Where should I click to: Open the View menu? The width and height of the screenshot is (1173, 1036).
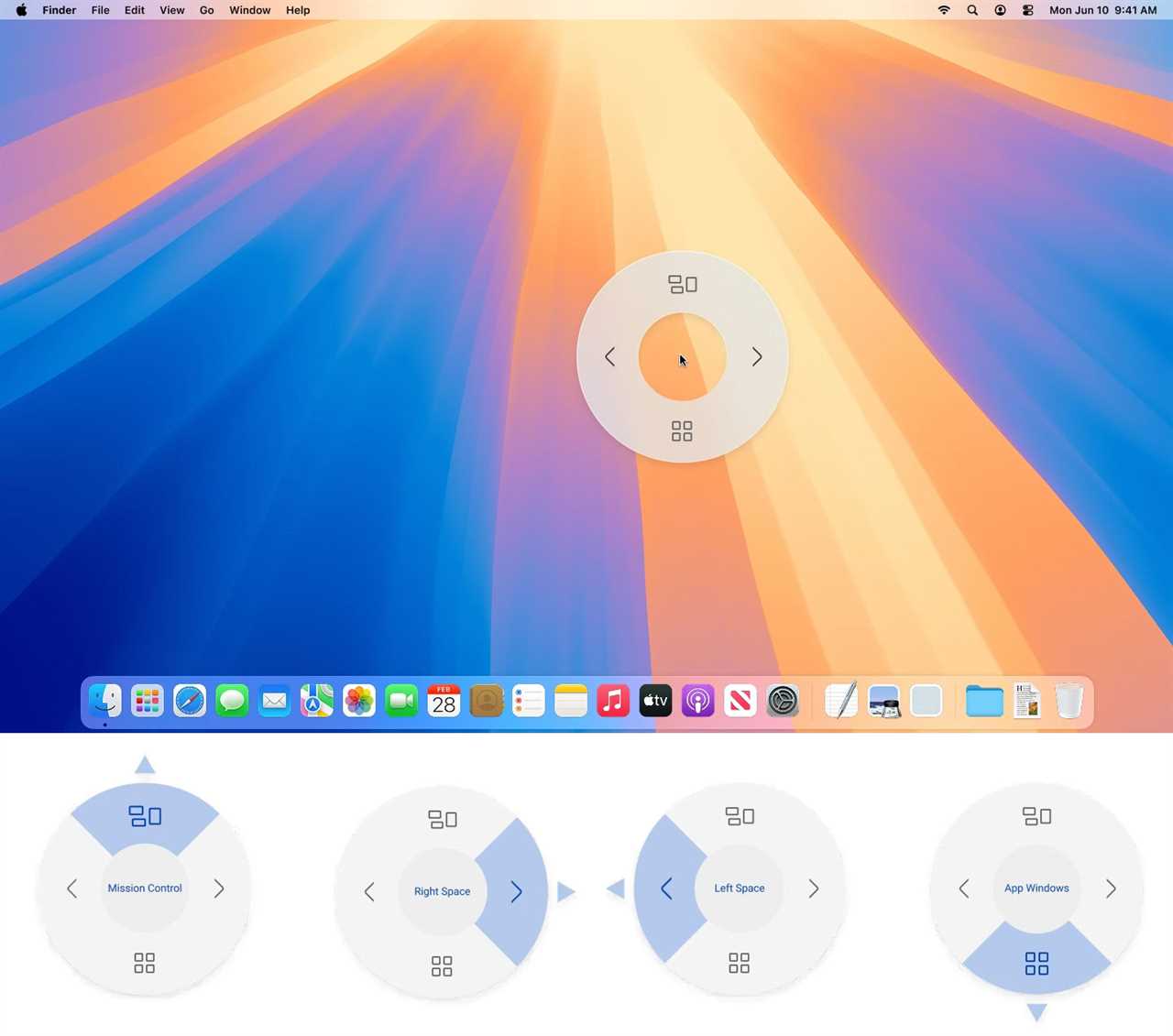pyautogui.click(x=172, y=10)
